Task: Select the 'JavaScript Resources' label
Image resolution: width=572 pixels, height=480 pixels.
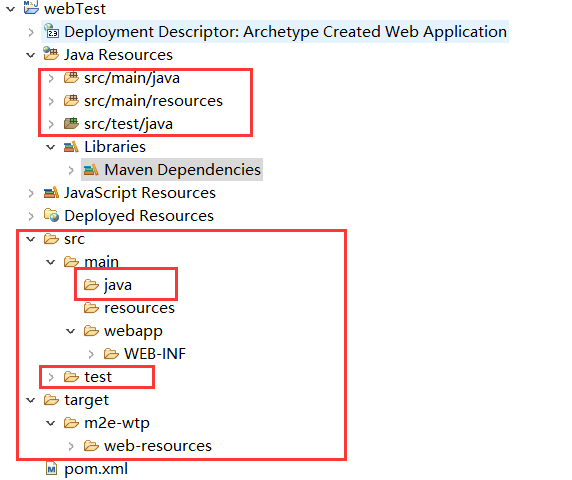Action: click(x=140, y=193)
